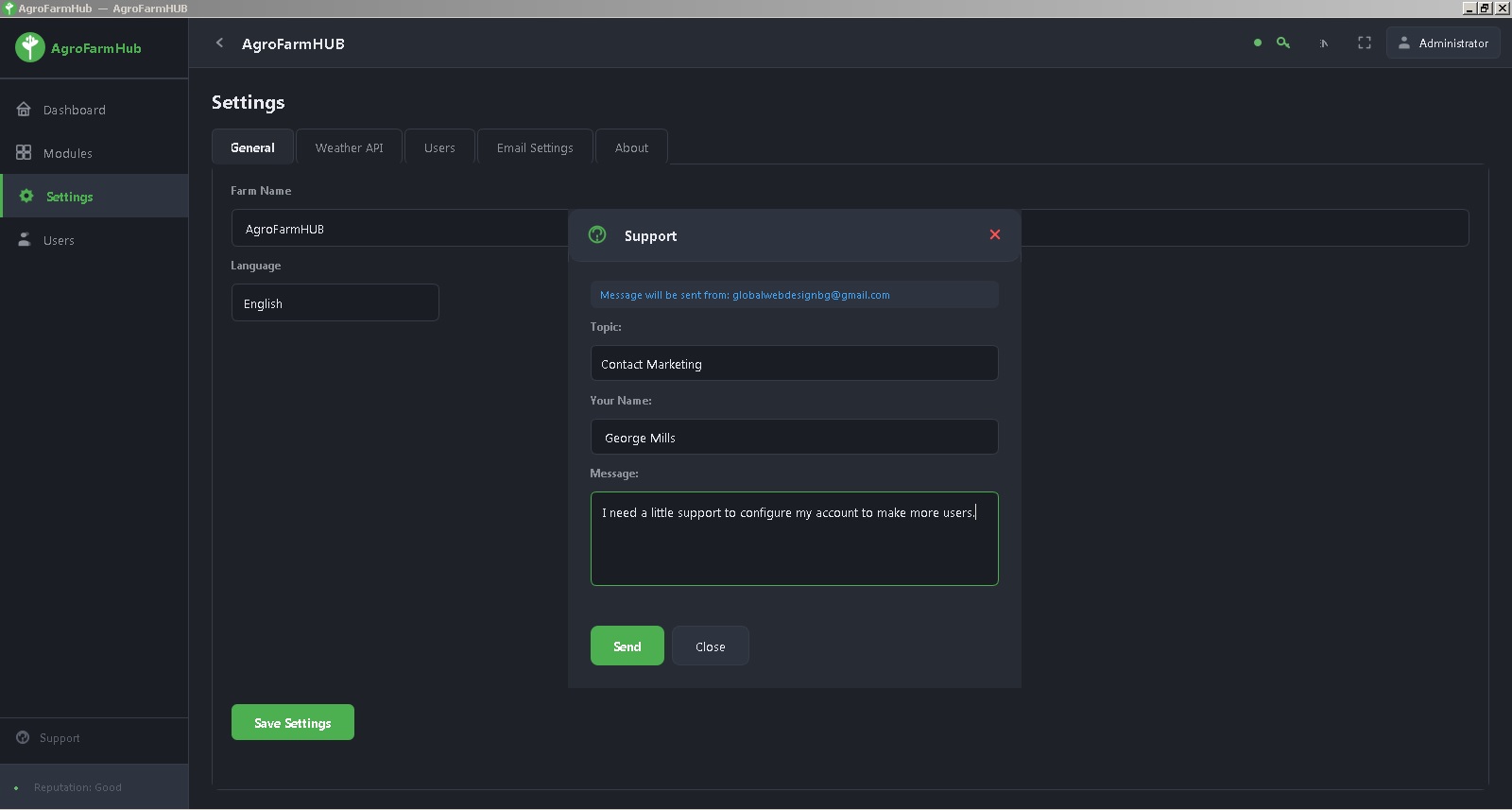The height and width of the screenshot is (810, 1512).
Task: Open Support link in sidebar footer
Action: tap(94, 738)
